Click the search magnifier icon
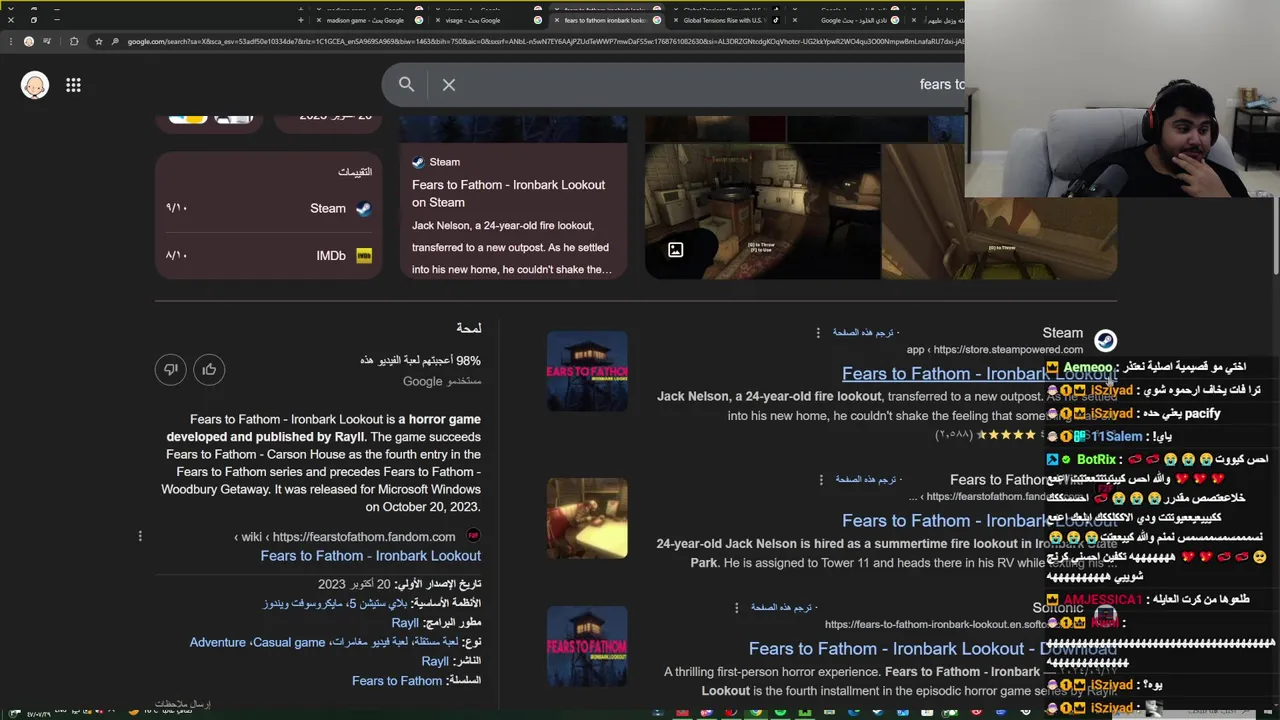 click(406, 85)
